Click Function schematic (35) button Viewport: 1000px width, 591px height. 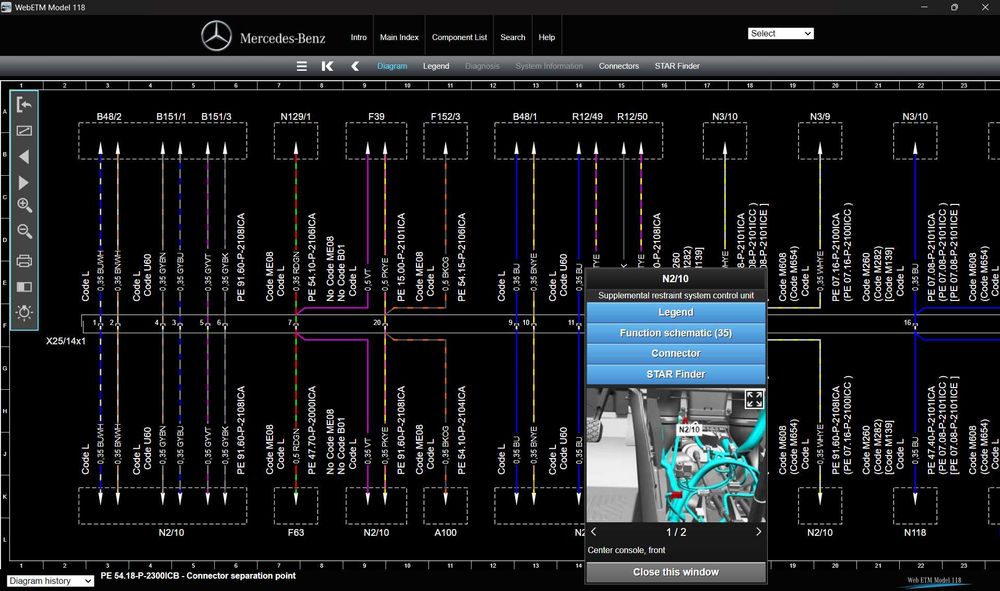coord(676,333)
